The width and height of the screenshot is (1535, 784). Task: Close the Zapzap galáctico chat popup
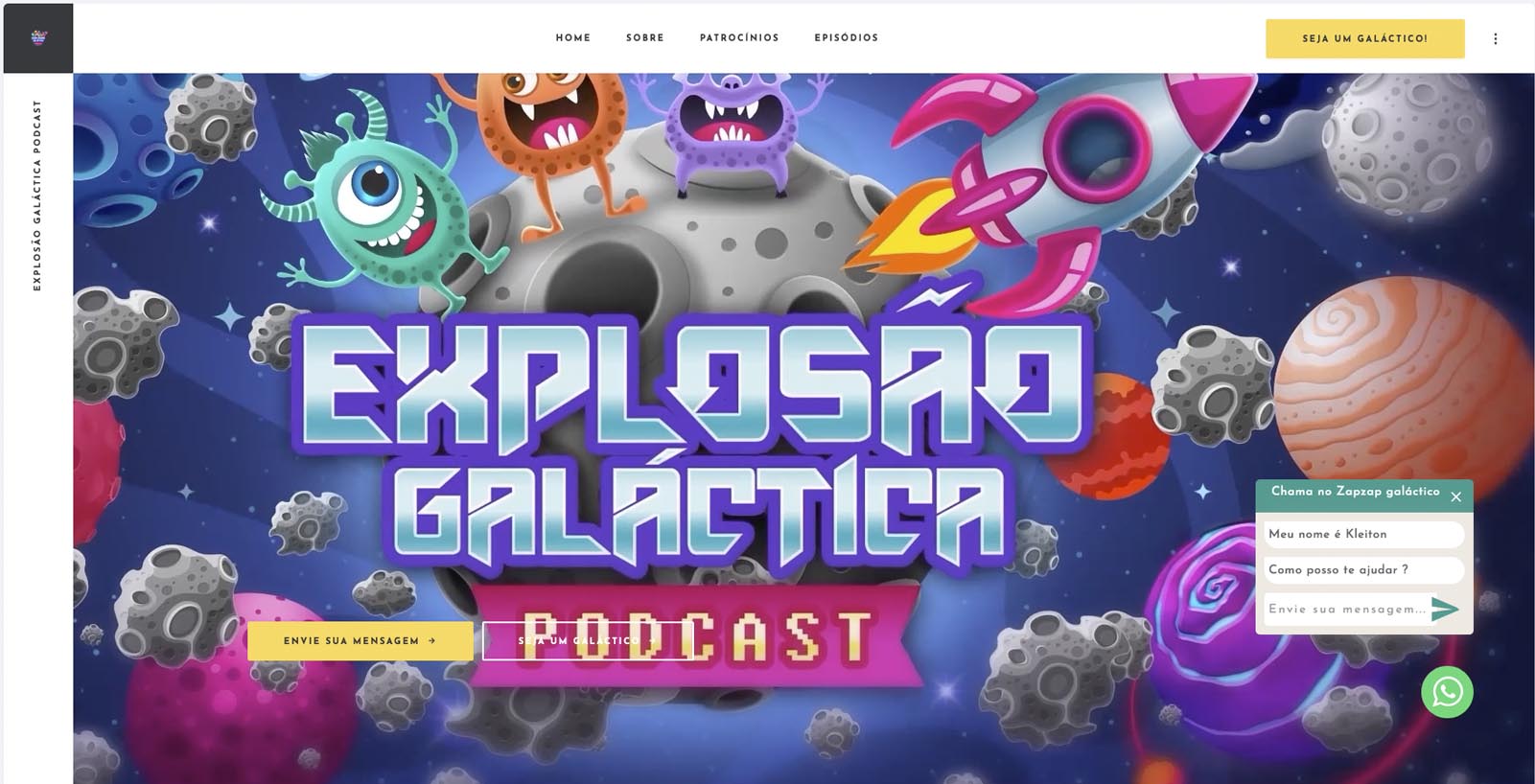pos(1455,496)
